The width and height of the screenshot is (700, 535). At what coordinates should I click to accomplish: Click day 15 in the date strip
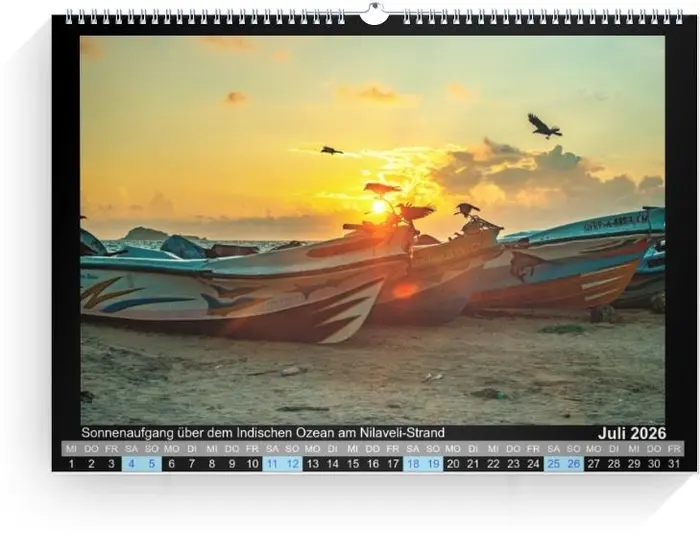[x=353, y=463]
